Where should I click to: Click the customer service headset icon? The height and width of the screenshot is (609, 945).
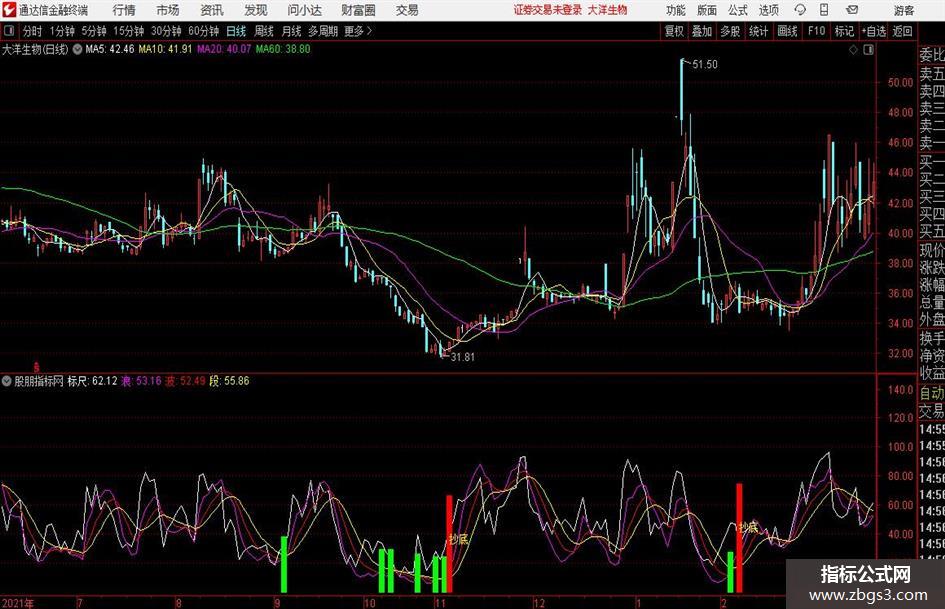800,10
